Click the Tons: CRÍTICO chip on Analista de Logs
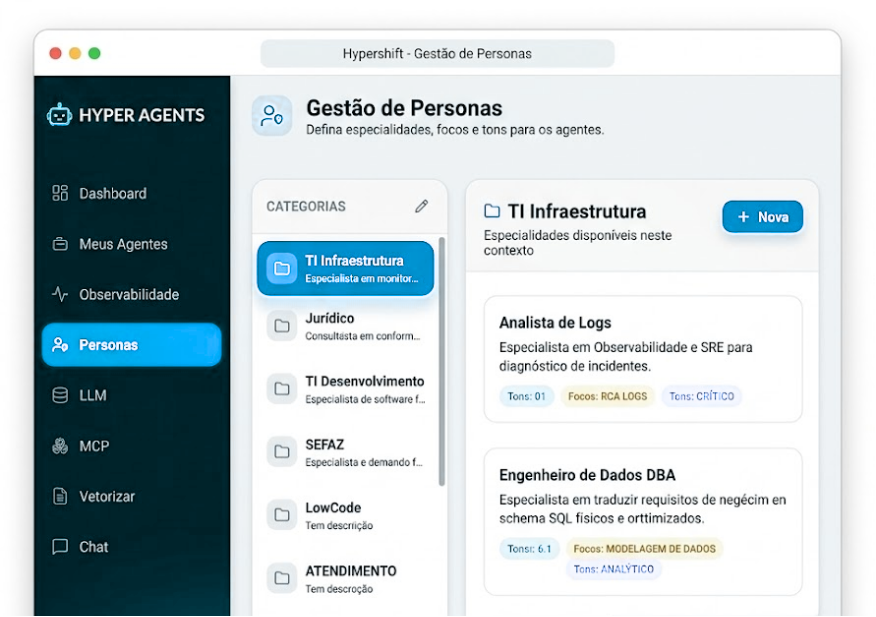The width and height of the screenshot is (876, 617). [x=701, y=396]
